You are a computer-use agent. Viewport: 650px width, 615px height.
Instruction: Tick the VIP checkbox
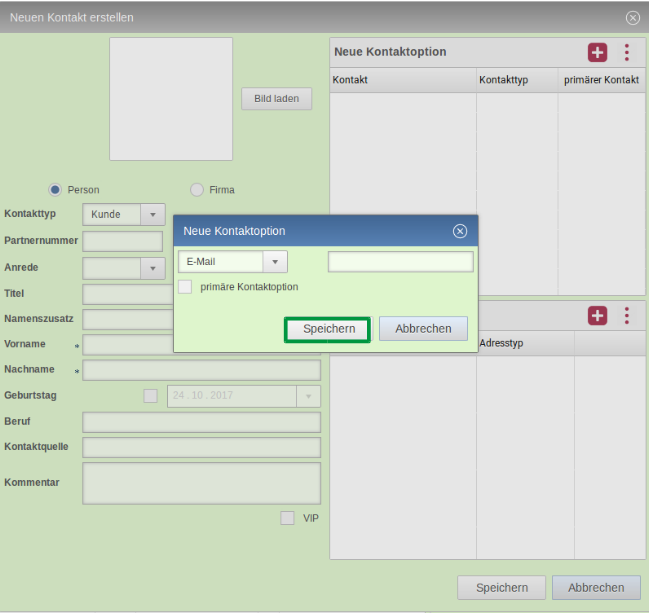[x=287, y=518]
